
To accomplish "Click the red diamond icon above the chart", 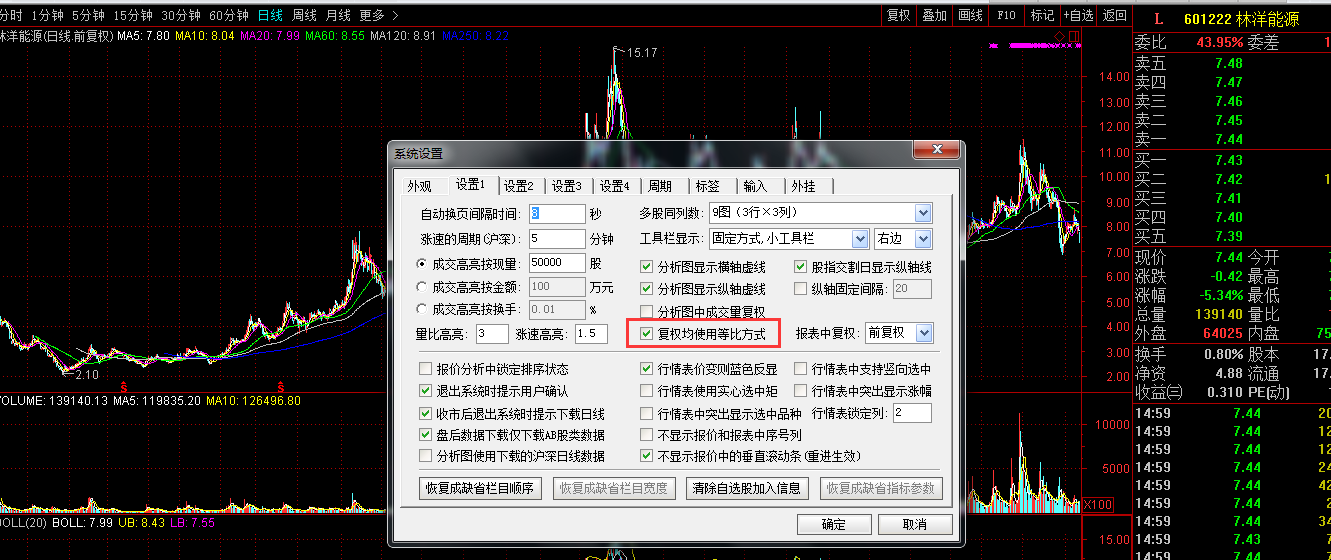I will [x=1060, y=37].
